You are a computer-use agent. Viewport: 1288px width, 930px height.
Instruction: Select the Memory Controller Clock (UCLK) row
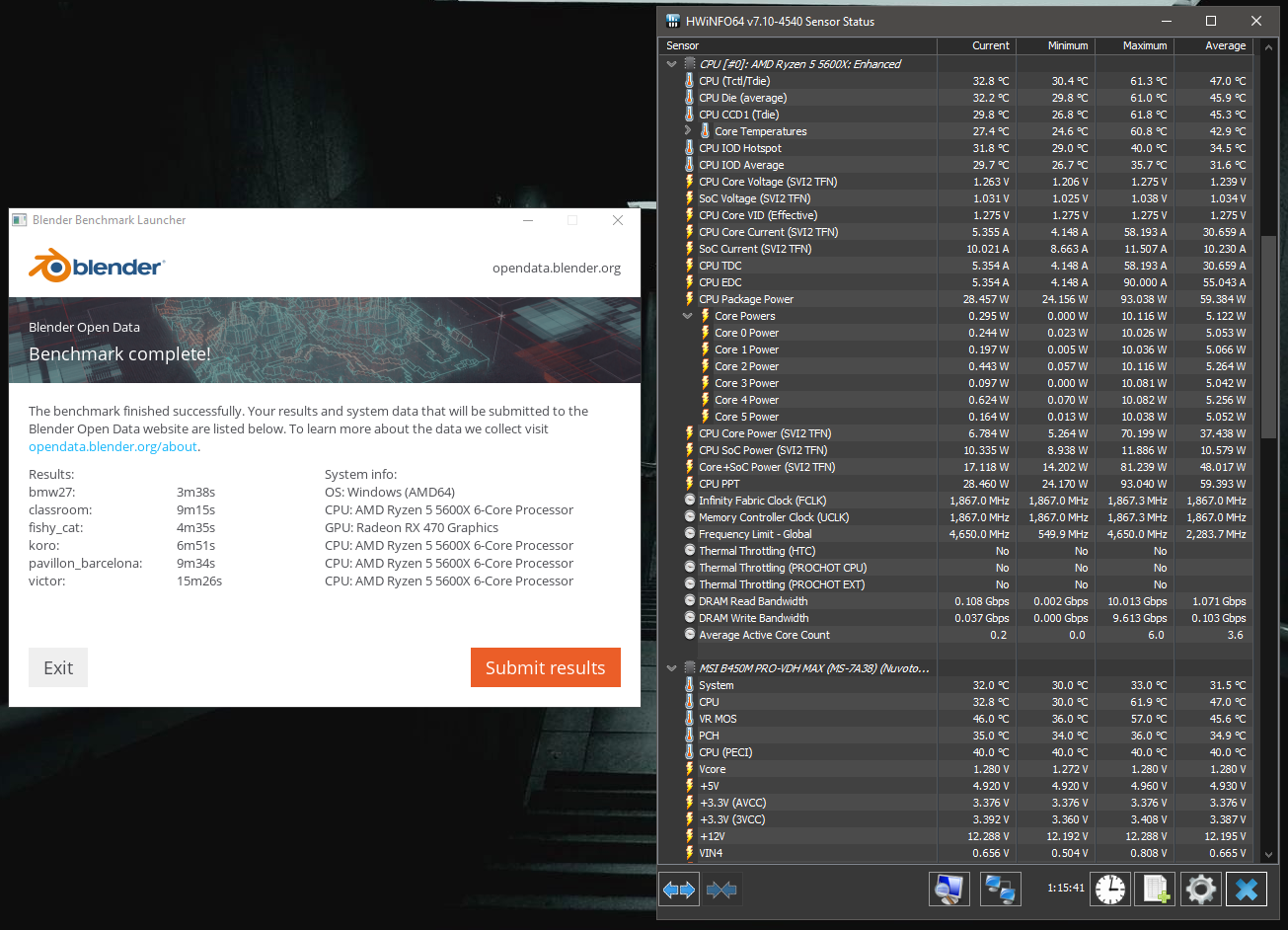(x=955, y=517)
